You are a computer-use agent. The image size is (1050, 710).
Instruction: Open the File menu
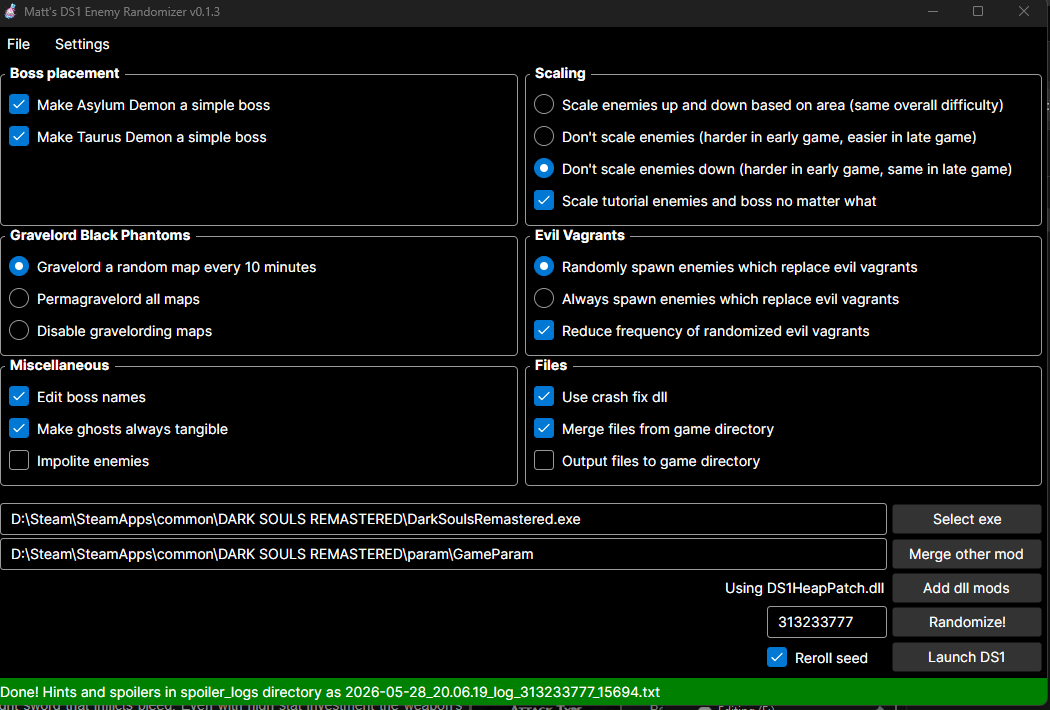click(19, 44)
